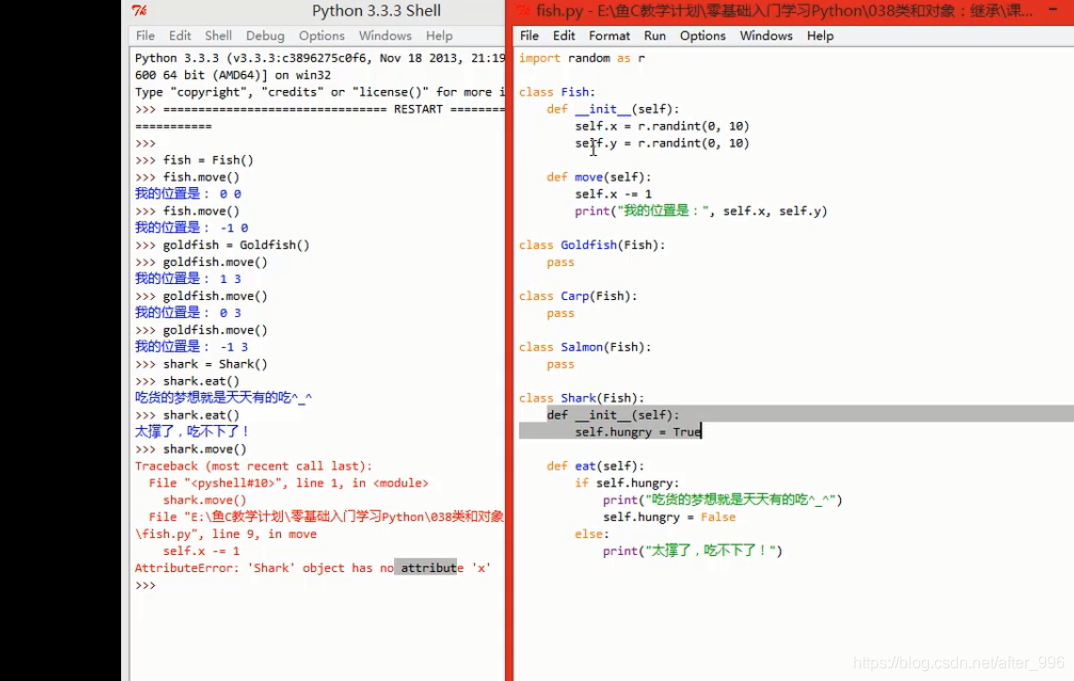The image size is (1074, 681).
Task: Click 'Python 3.3.3 Shell' title bar
Action: [x=376, y=11]
